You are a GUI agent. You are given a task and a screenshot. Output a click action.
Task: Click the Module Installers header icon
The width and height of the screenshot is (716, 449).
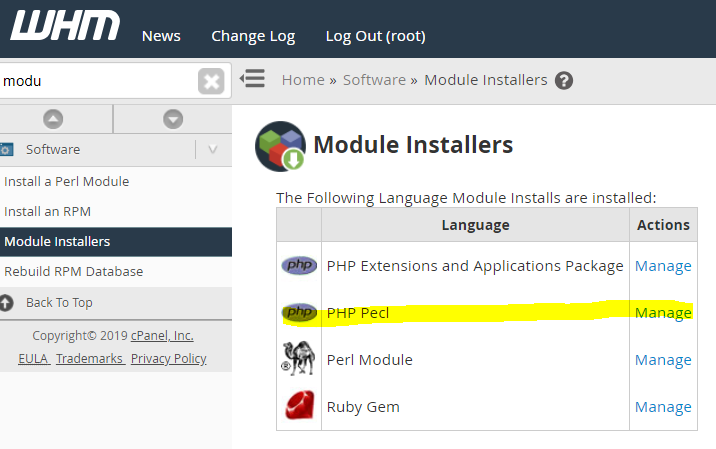tap(279, 146)
